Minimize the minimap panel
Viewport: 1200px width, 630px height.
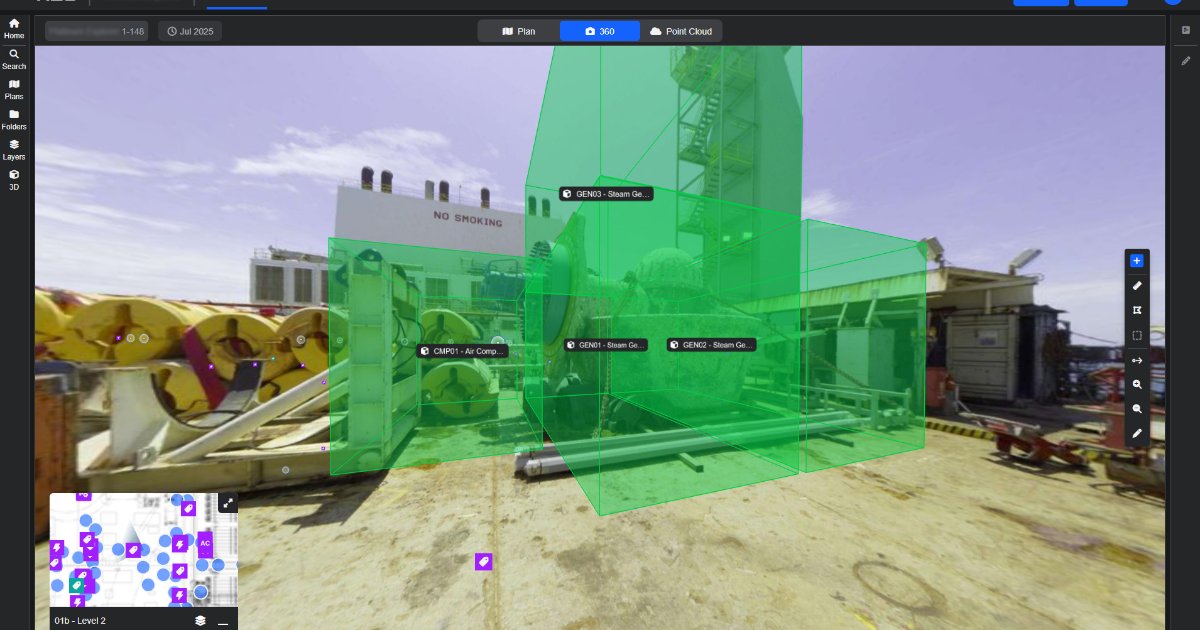(223, 621)
